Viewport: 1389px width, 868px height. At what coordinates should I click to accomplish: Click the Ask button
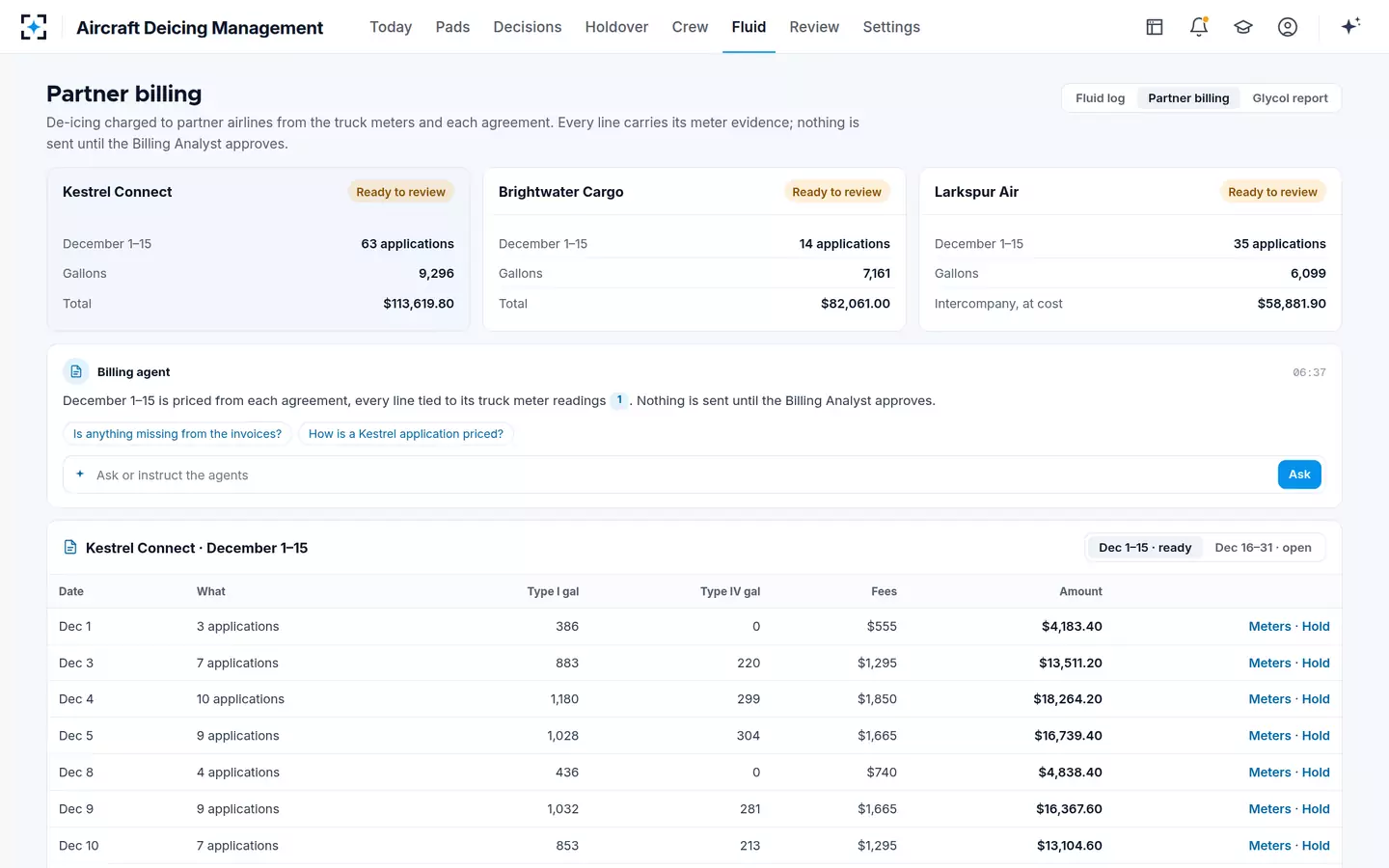pos(1299,475)
